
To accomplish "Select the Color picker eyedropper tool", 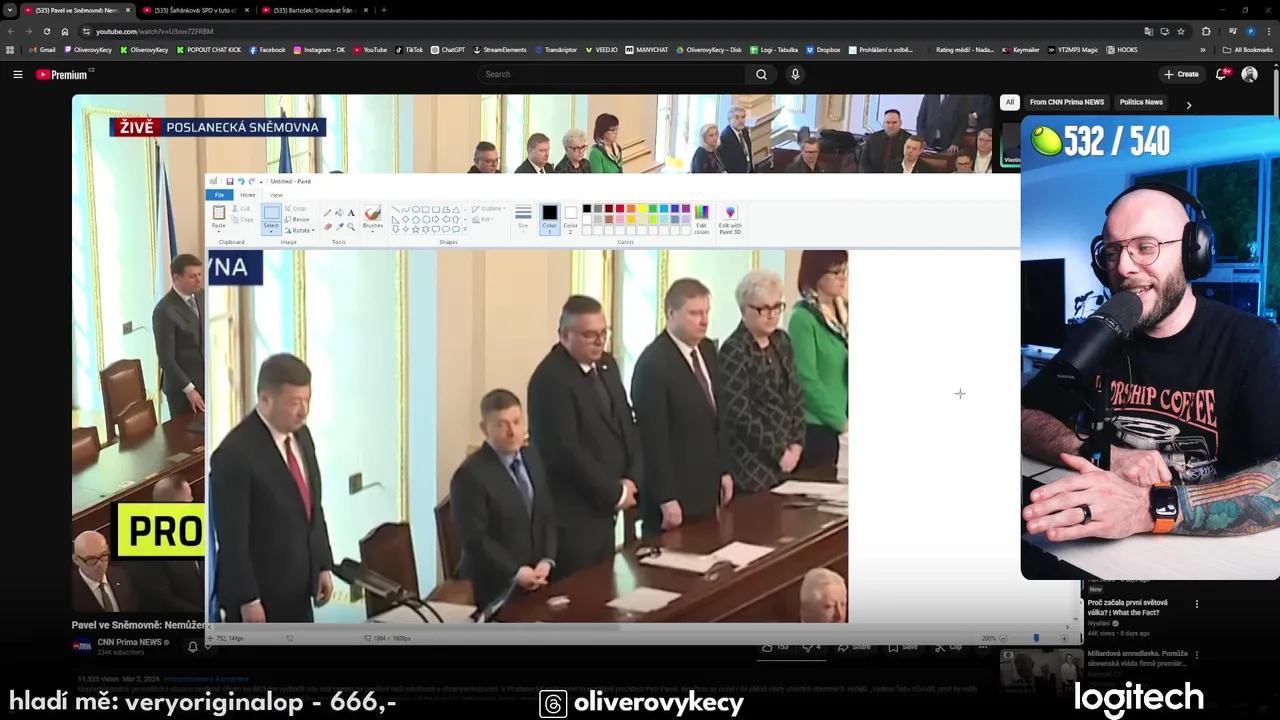I will (340, 226).
